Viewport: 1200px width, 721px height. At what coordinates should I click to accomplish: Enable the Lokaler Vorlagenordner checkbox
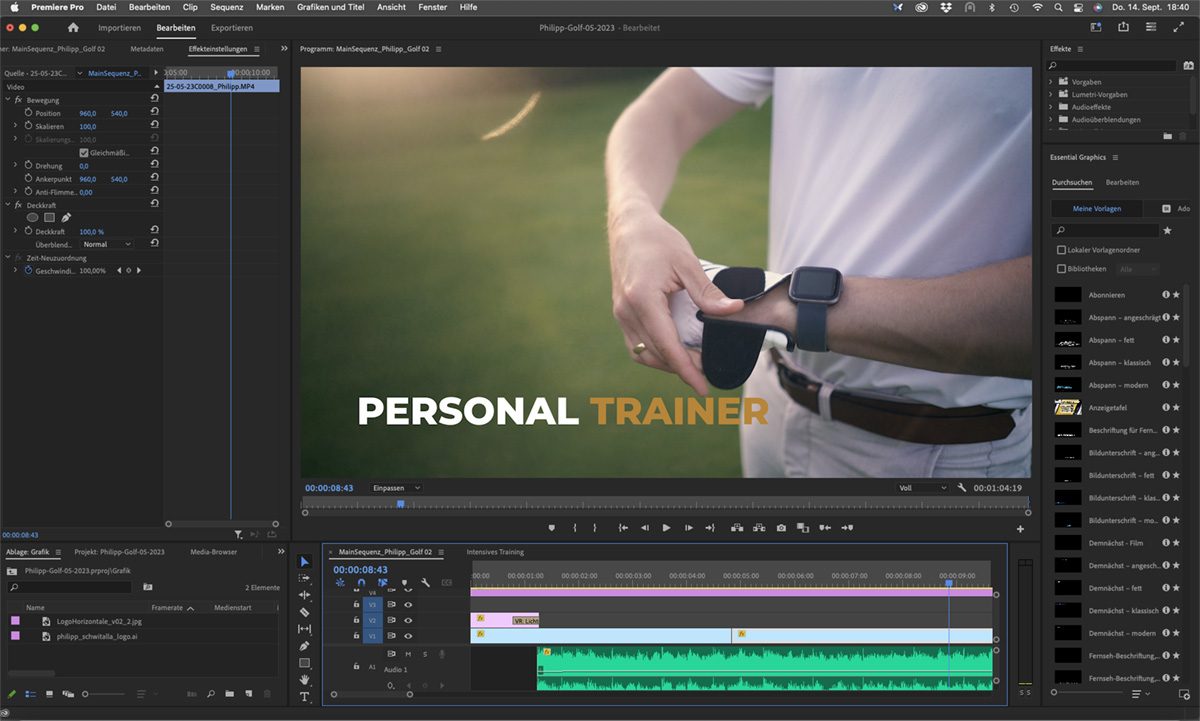click(1062, 250)
